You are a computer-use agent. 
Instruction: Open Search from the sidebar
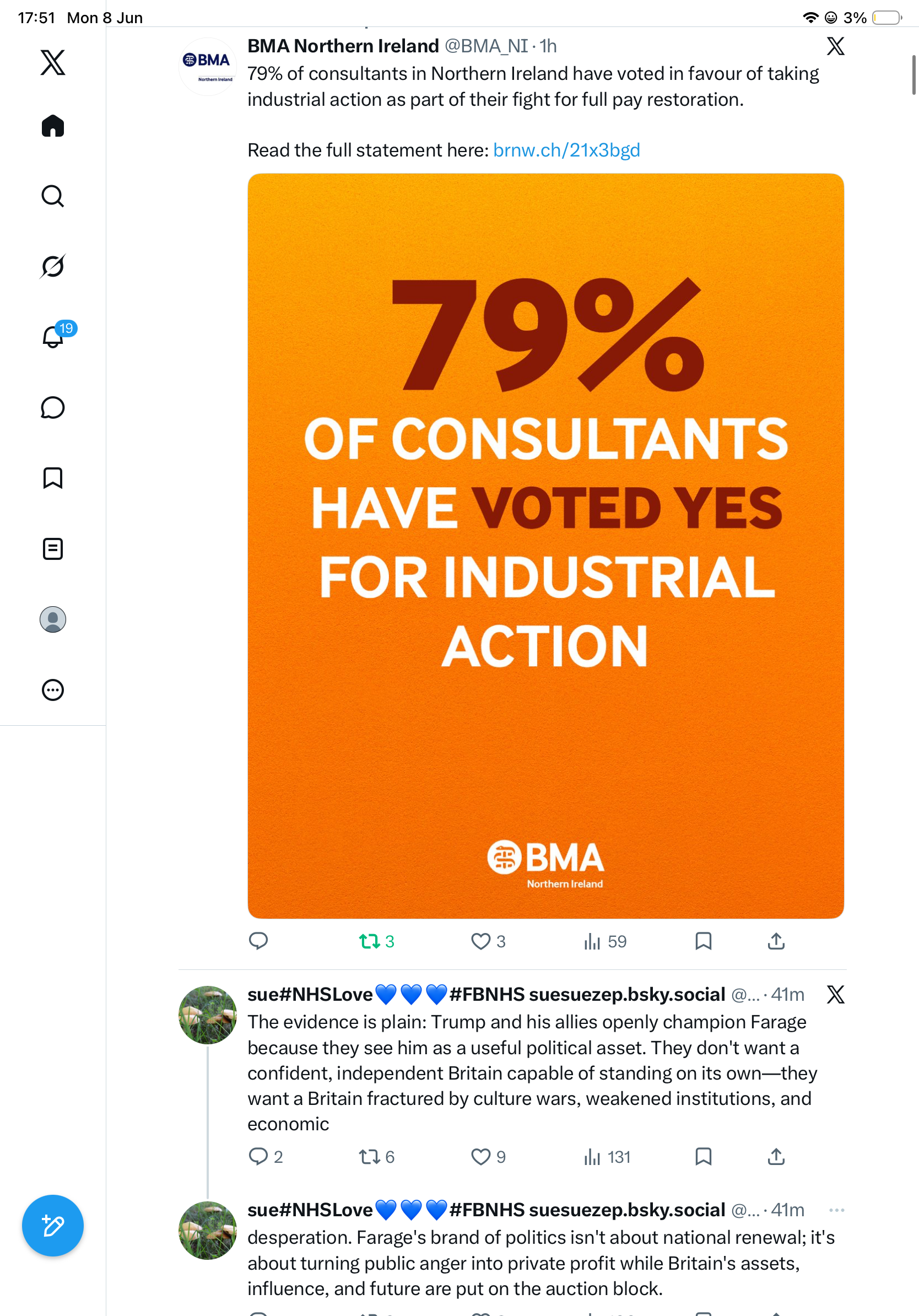(53, 196)
